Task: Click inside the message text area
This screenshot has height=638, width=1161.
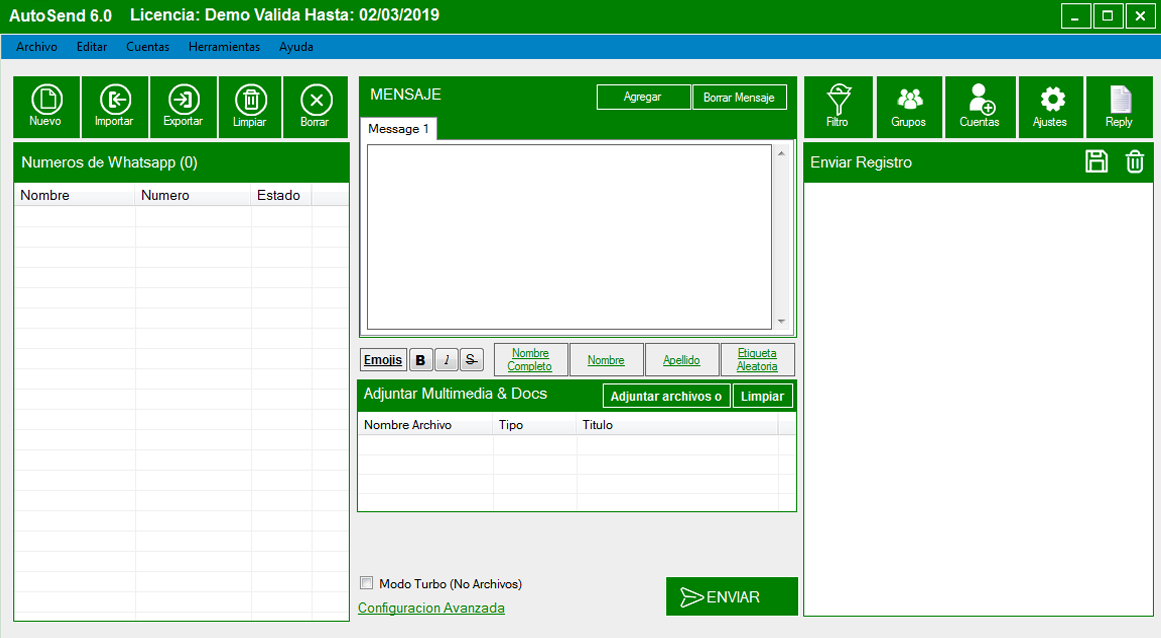Action: [x=569, y=237]
